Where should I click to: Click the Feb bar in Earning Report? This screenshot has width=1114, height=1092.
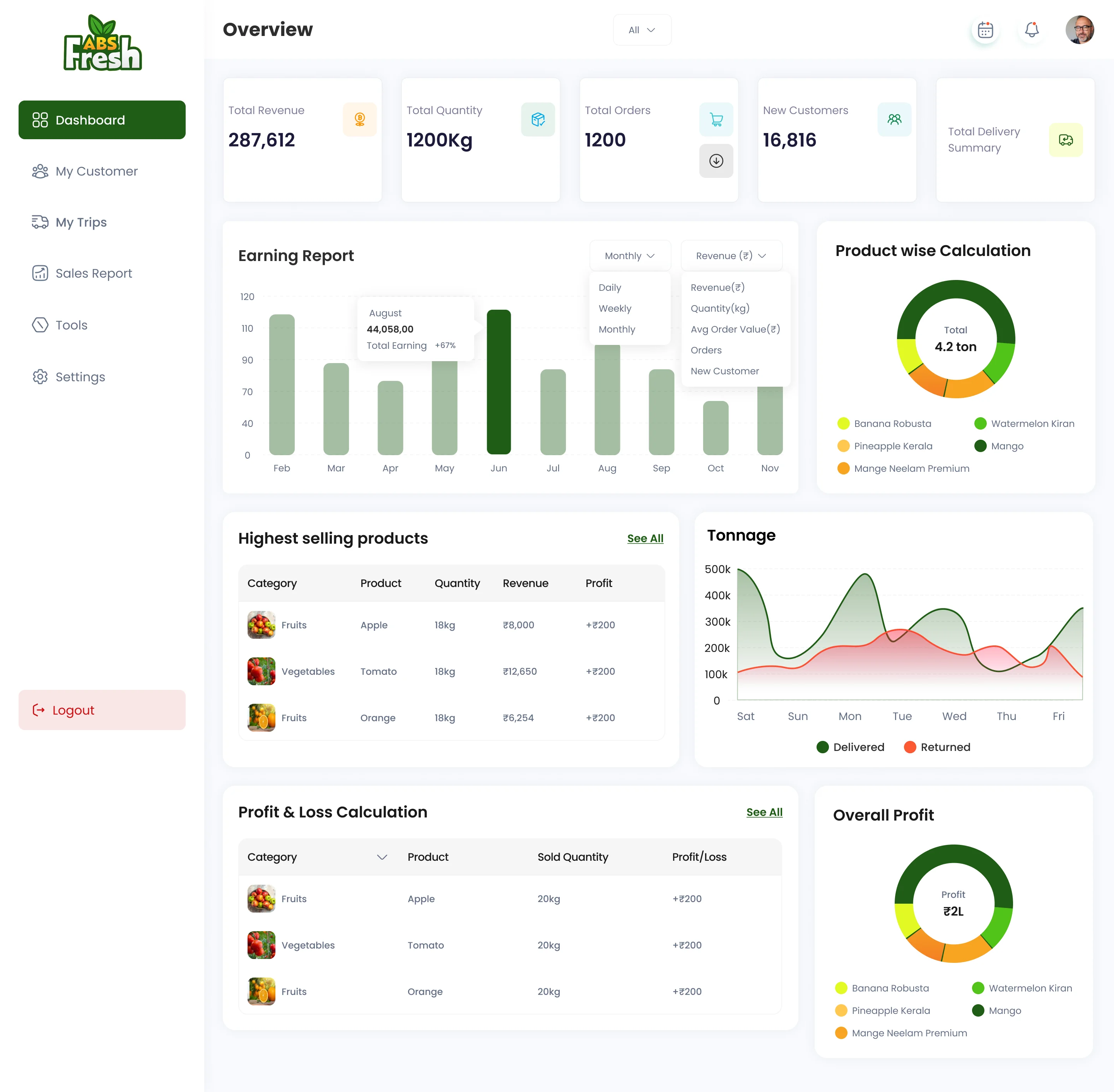[x=282, y=384]
